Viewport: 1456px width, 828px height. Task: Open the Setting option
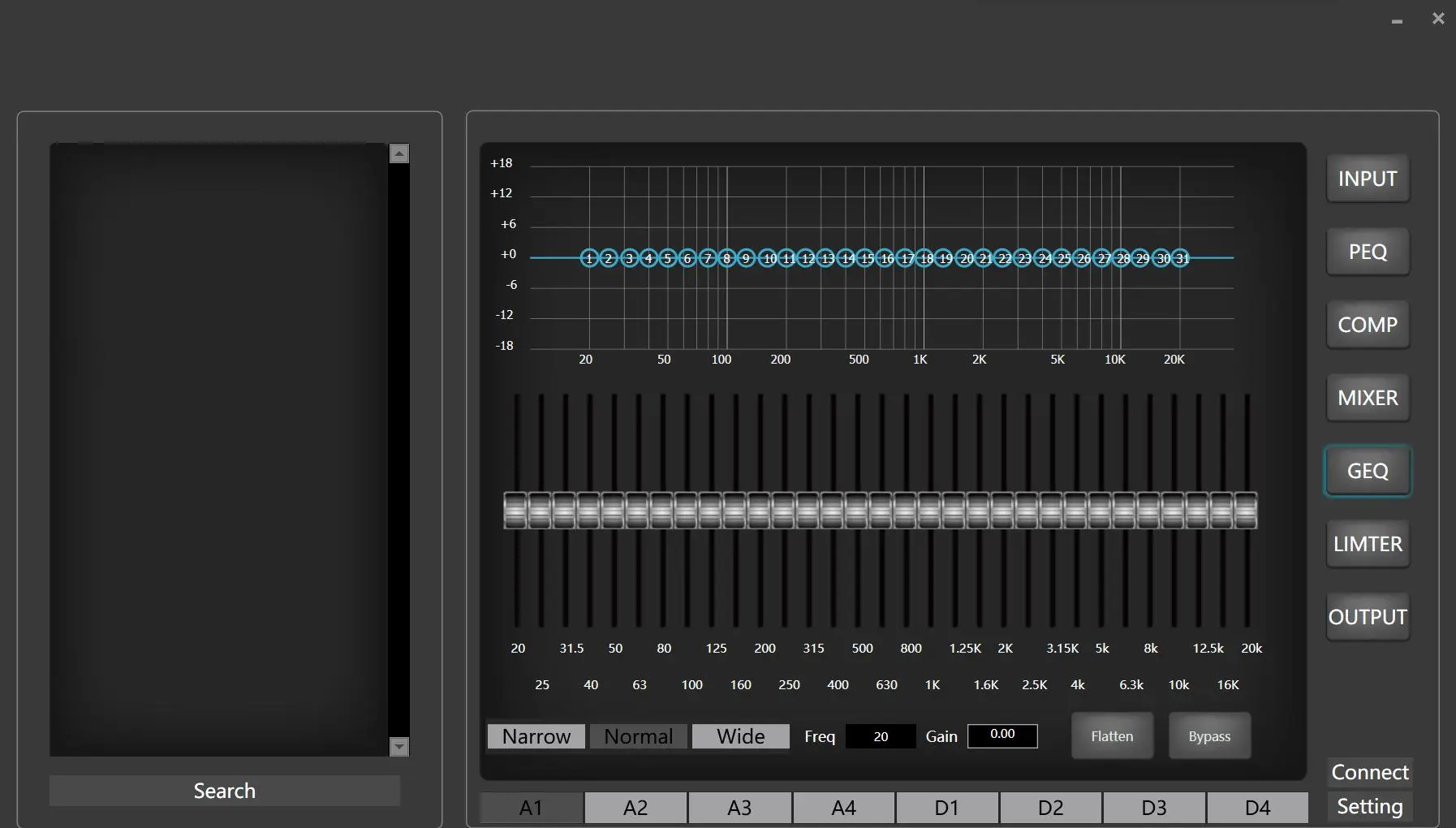click(1370, 806)
